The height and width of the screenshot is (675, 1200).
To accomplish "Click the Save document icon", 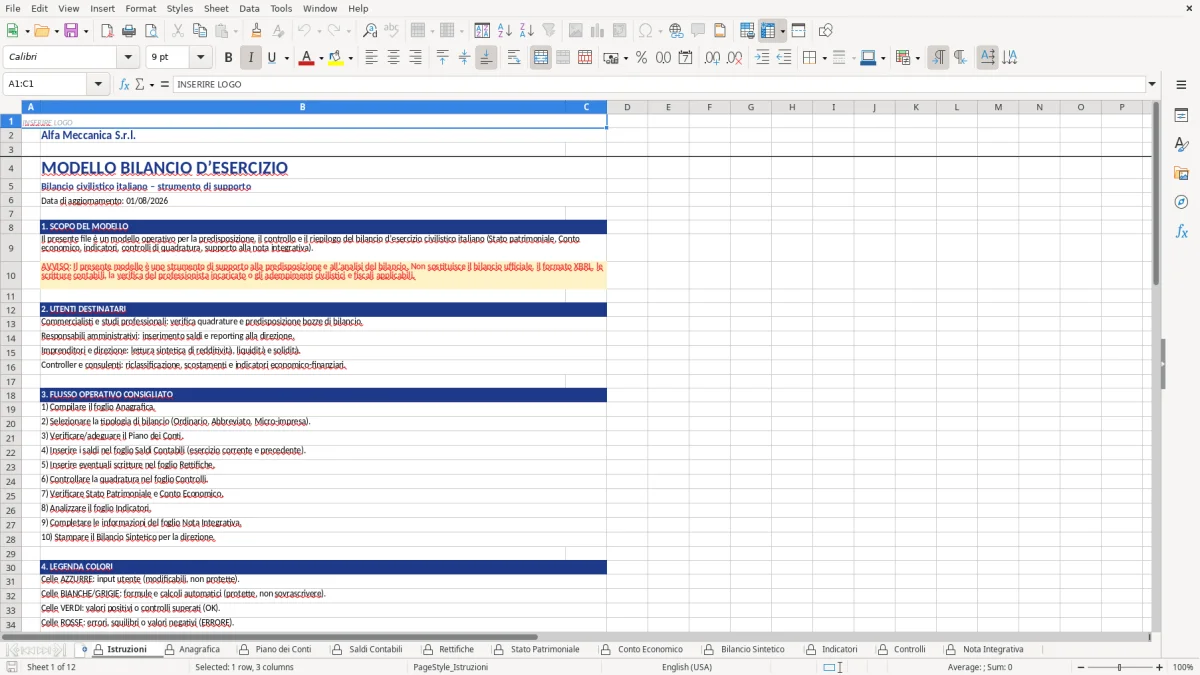I will click(71, 31).
